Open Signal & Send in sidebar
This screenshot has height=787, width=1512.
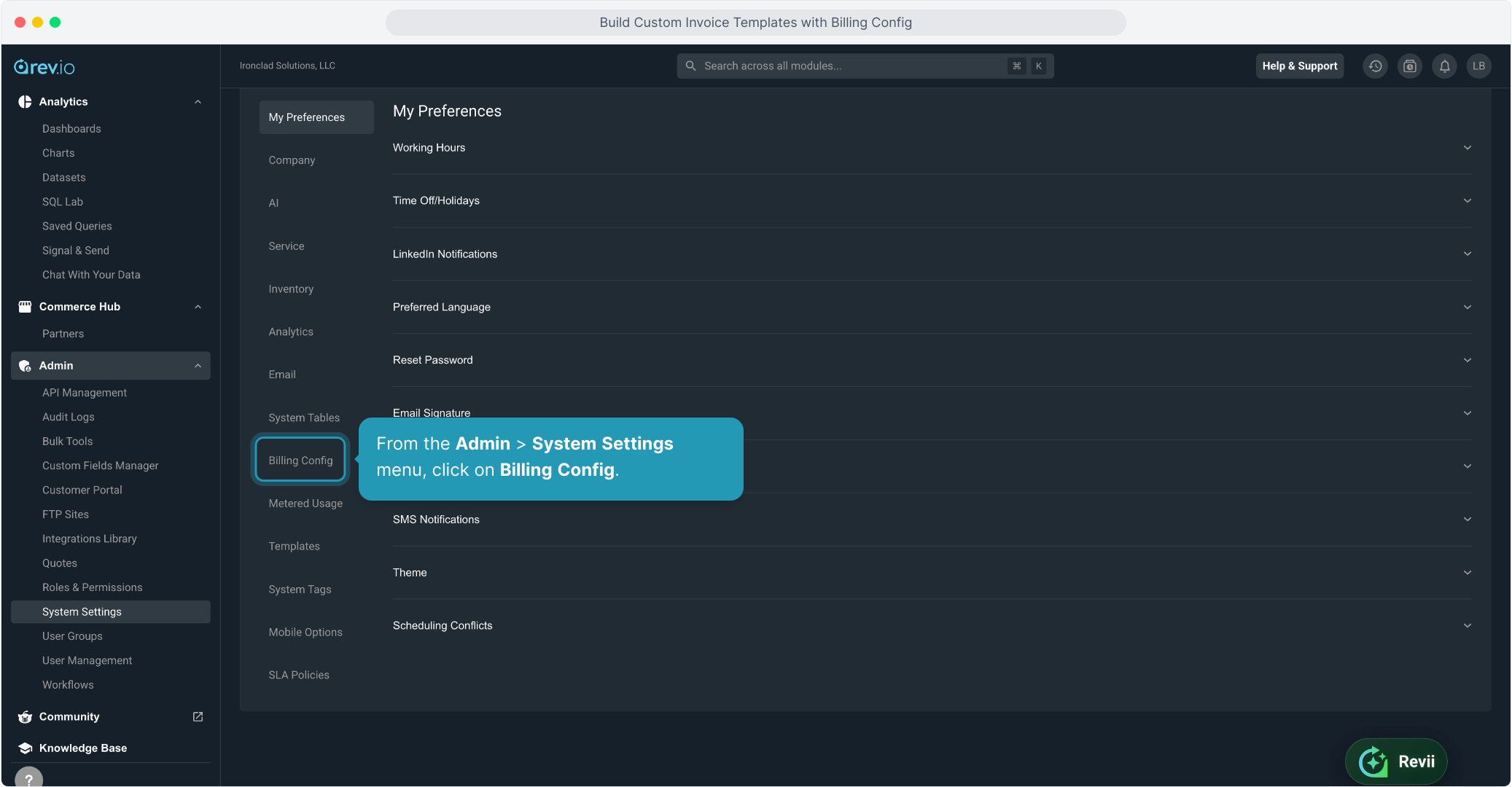[76, 251]
